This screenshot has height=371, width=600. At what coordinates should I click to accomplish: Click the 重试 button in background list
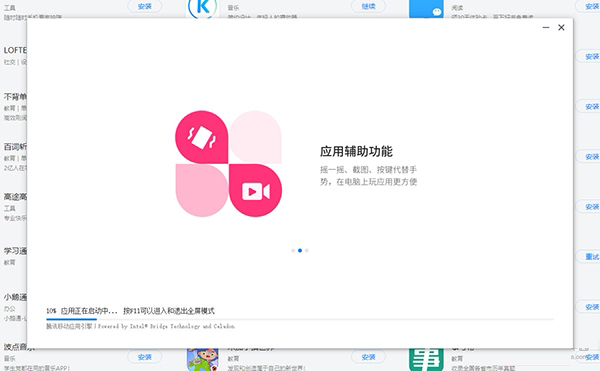tap(589, 257)
